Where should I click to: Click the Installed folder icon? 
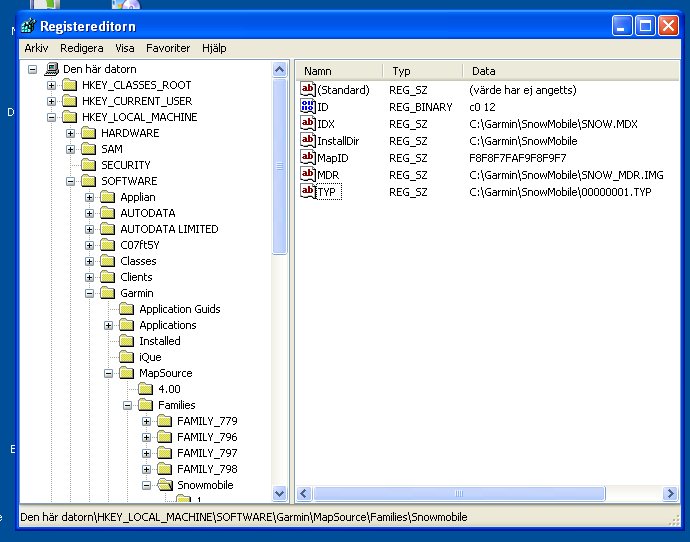pos(126,341)
